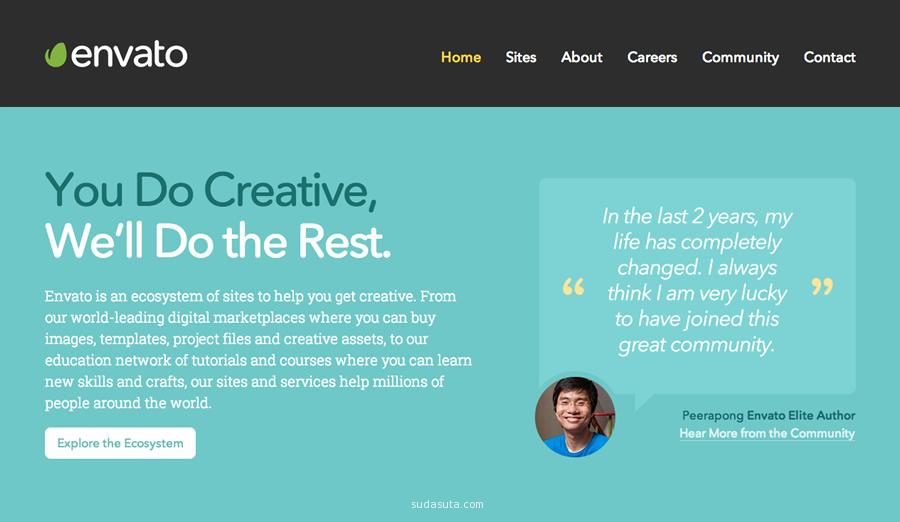Click the Envato leaf logo
This screenshot has width=900, height=522.
click(x=56, y=55)
